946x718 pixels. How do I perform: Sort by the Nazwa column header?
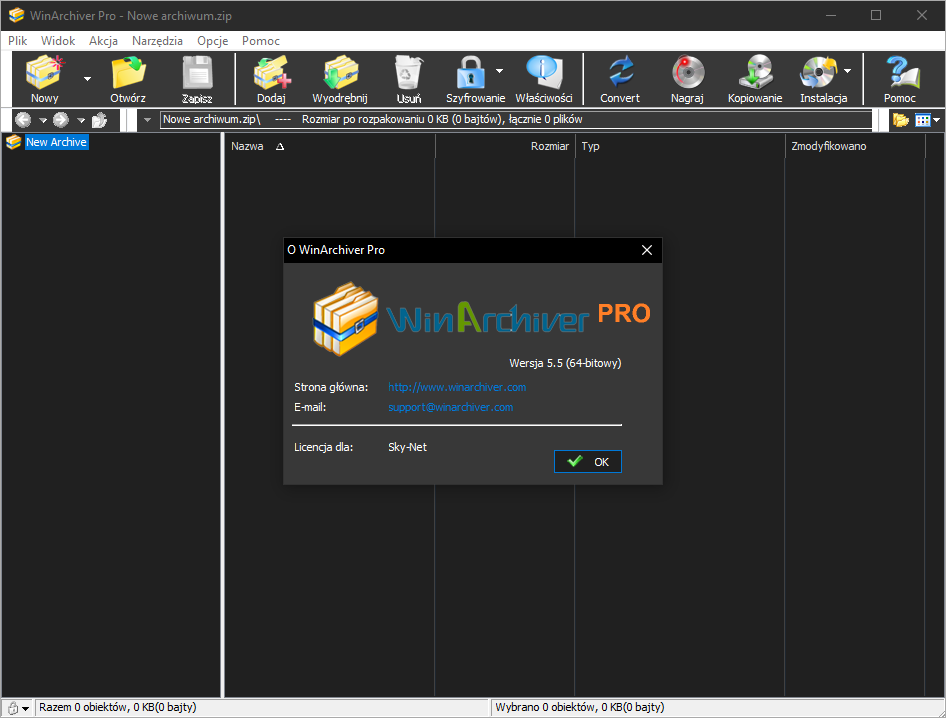(x=329, y=146)
